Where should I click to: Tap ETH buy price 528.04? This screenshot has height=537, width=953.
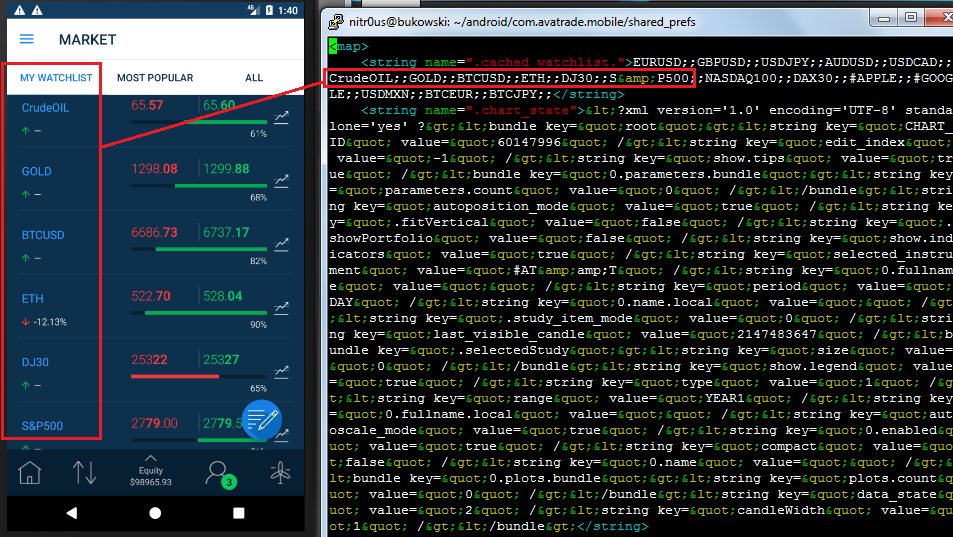click(x=222, y=296)
